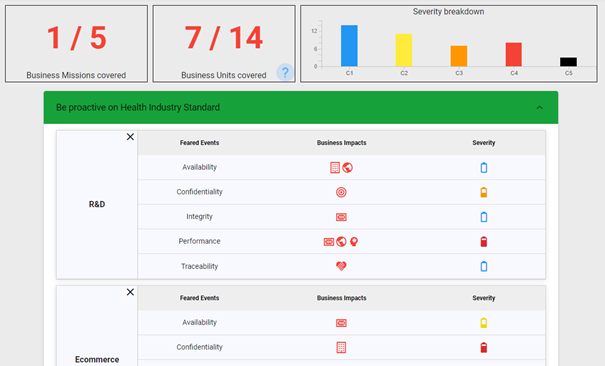Image resolution: width=605 pixels, height=366 pixels.
Task: Click 'Integrity' in the R&D table
Action: point(199,217)
